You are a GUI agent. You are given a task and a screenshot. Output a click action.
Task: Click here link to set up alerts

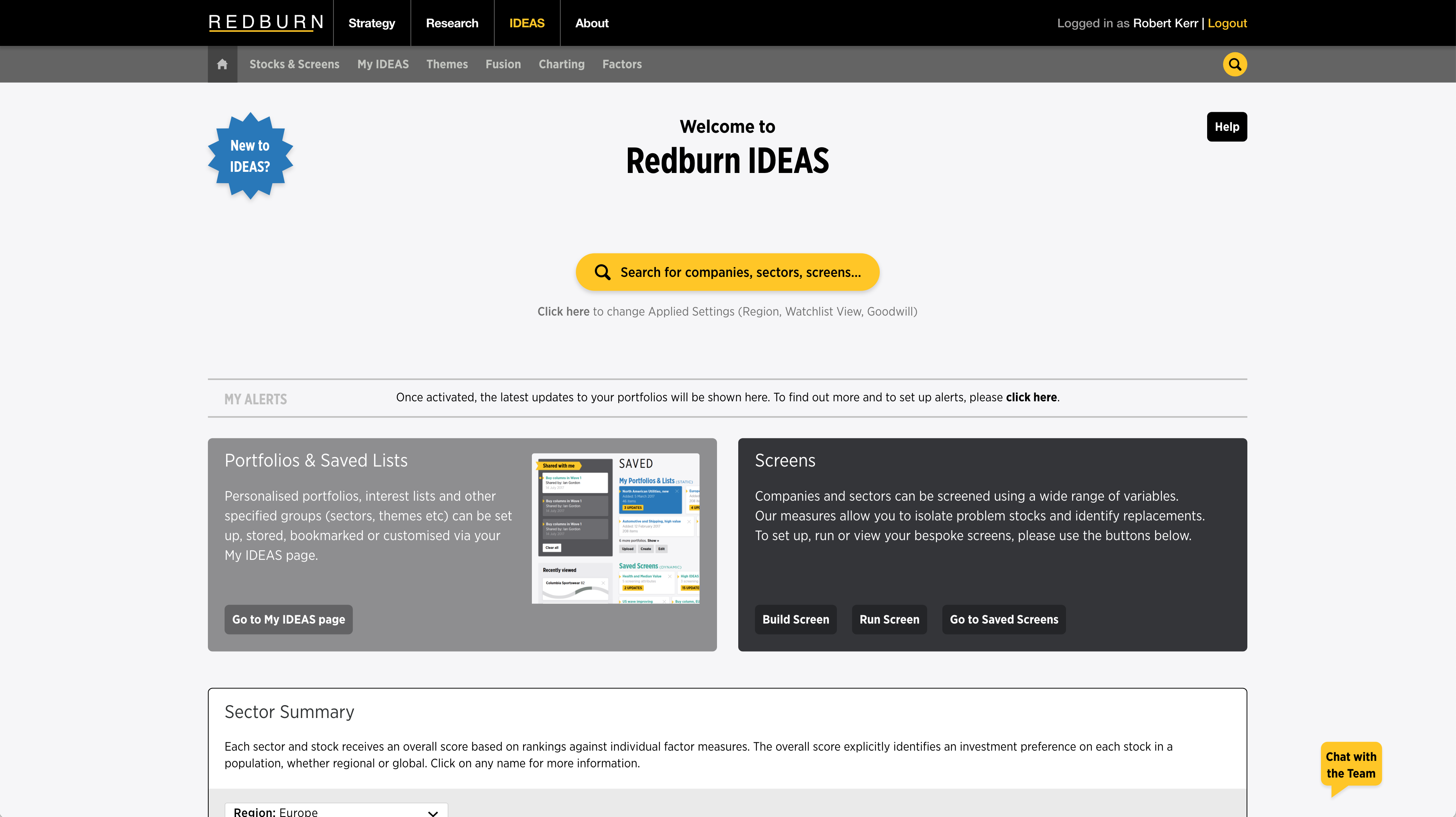coord(1031,397)
